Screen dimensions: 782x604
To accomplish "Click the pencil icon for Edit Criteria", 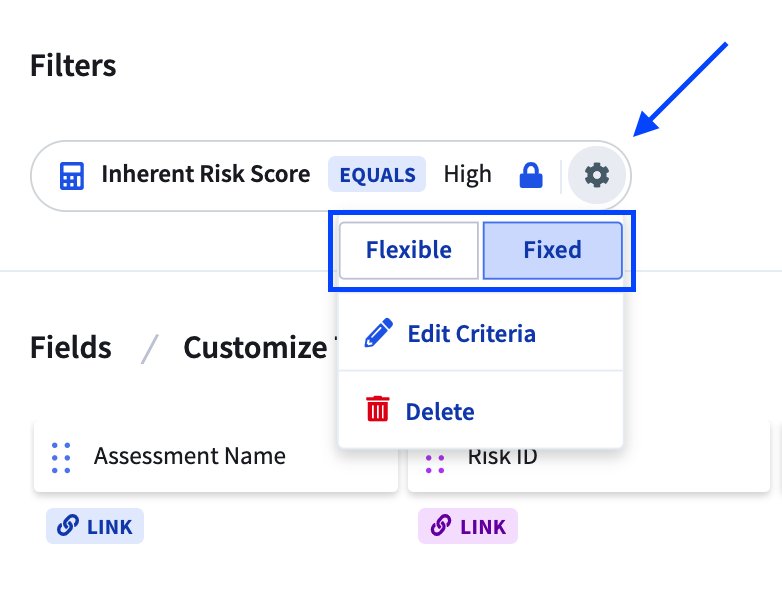I will point(378,334).
